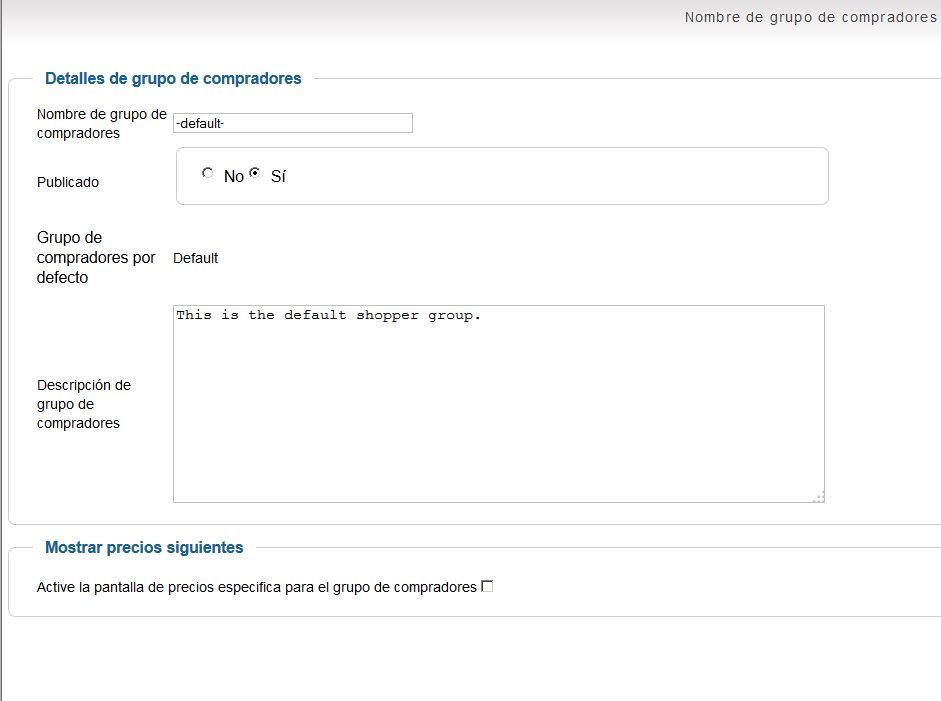Image resolution: width=941 pixels, height=701 pixels.
Task: Click the 'Grupo de compradores por defecto' label
Action: pyautogui.click(x=96, y=257)
